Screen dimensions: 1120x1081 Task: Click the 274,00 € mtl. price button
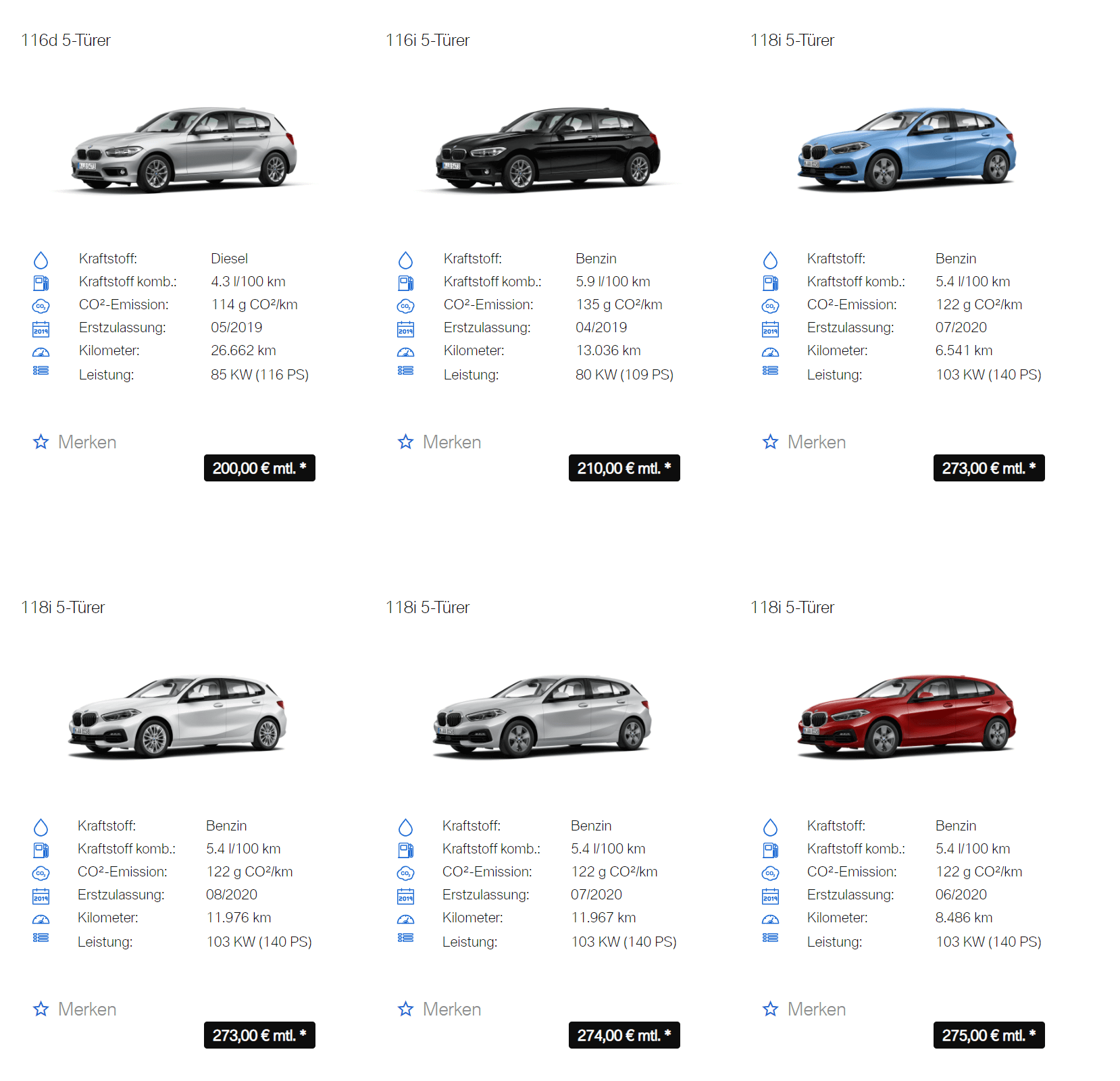(624, 1035)
